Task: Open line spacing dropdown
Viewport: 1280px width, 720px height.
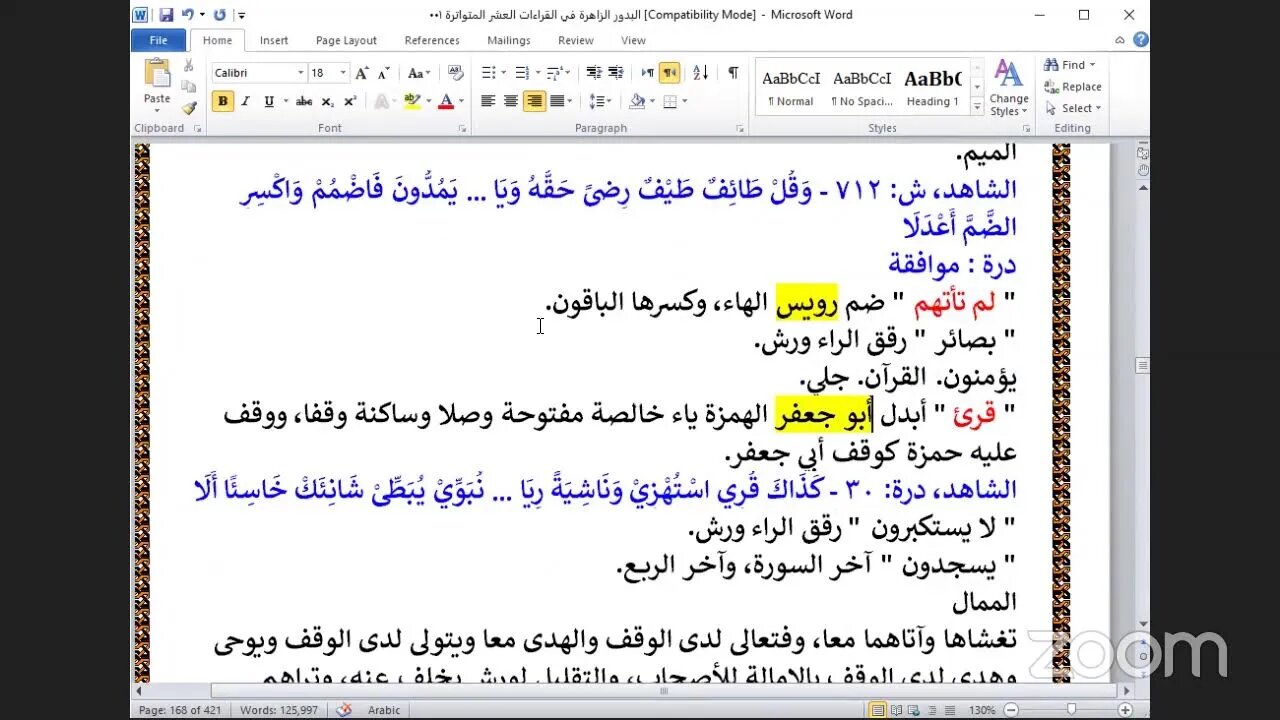Action: click(600, 101)
